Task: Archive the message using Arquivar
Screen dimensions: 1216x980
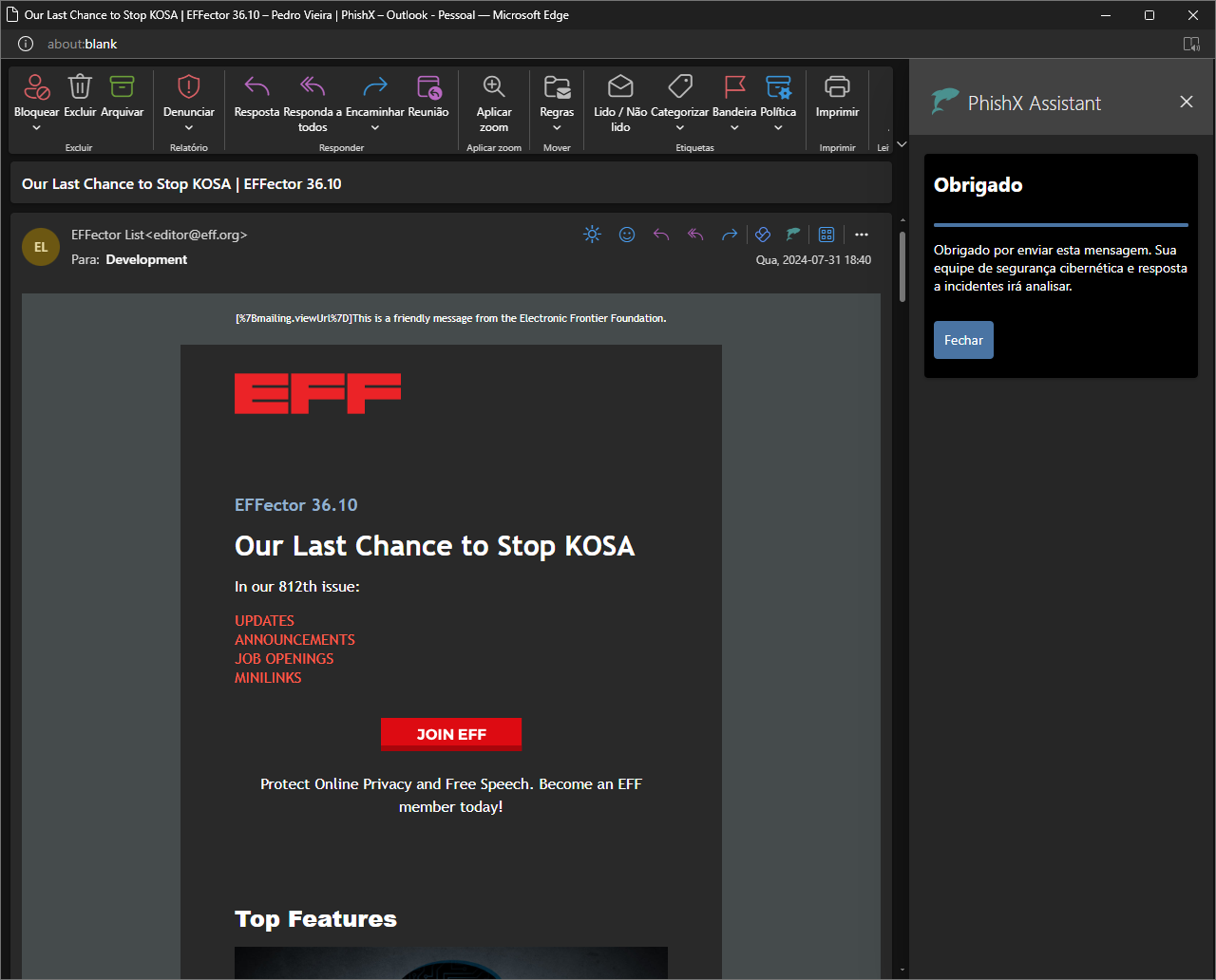Action: (122, 86)
